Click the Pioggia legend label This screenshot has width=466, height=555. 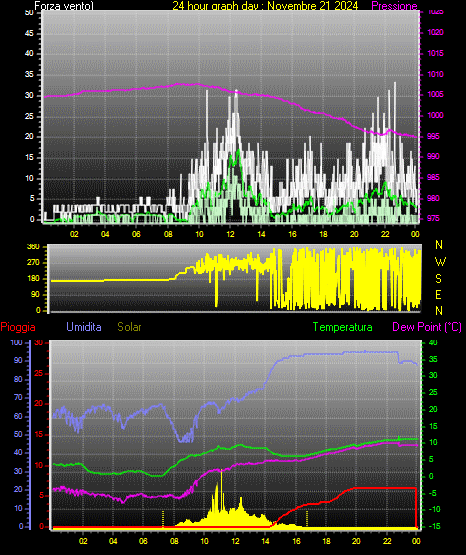point(18,327)
